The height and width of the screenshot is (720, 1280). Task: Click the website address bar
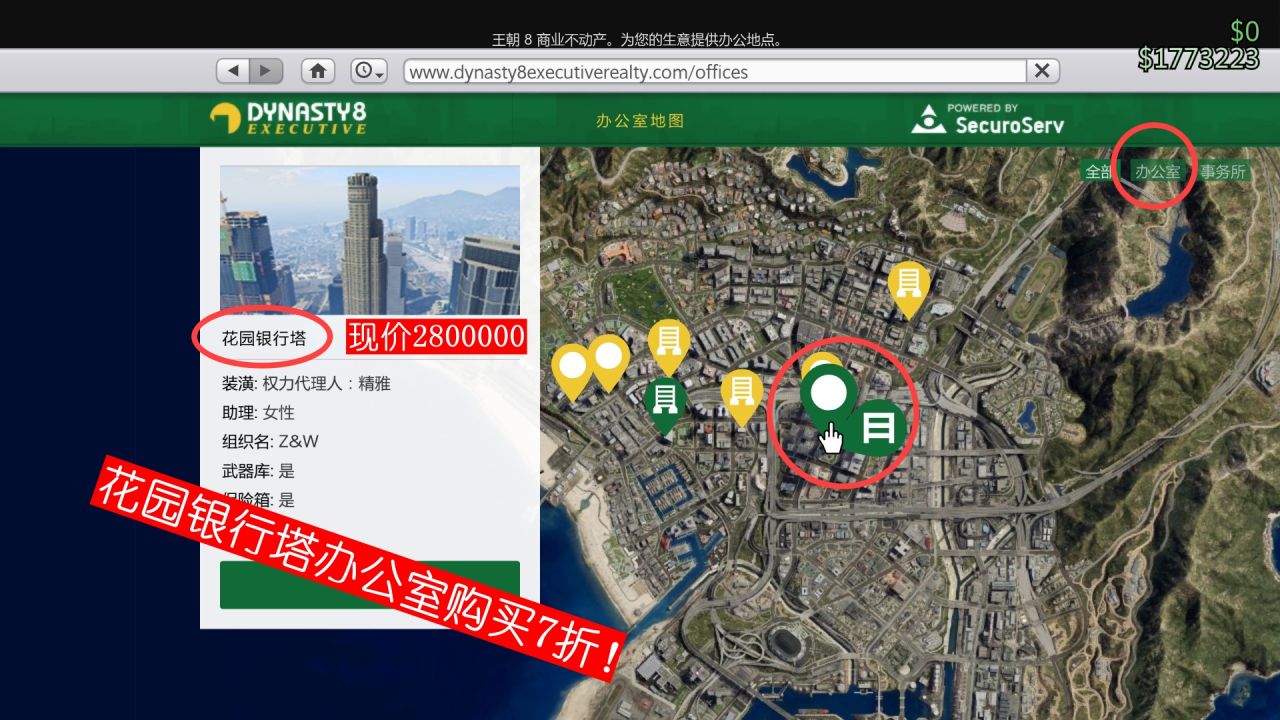[715, 71]
